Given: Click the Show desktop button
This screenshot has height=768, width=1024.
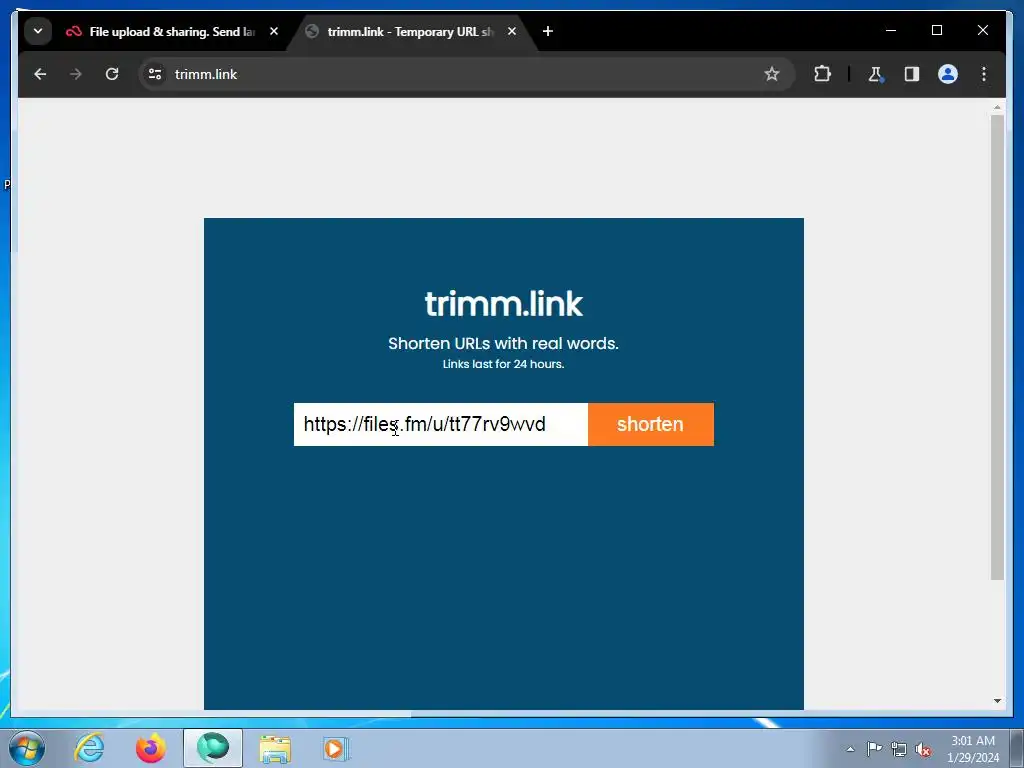Looking at the screenshot, I should coord(1017,748).
